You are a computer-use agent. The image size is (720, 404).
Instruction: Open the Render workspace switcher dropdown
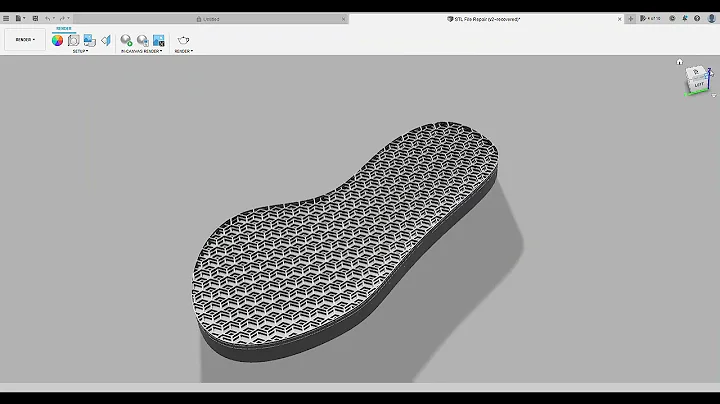click(25, 39)
